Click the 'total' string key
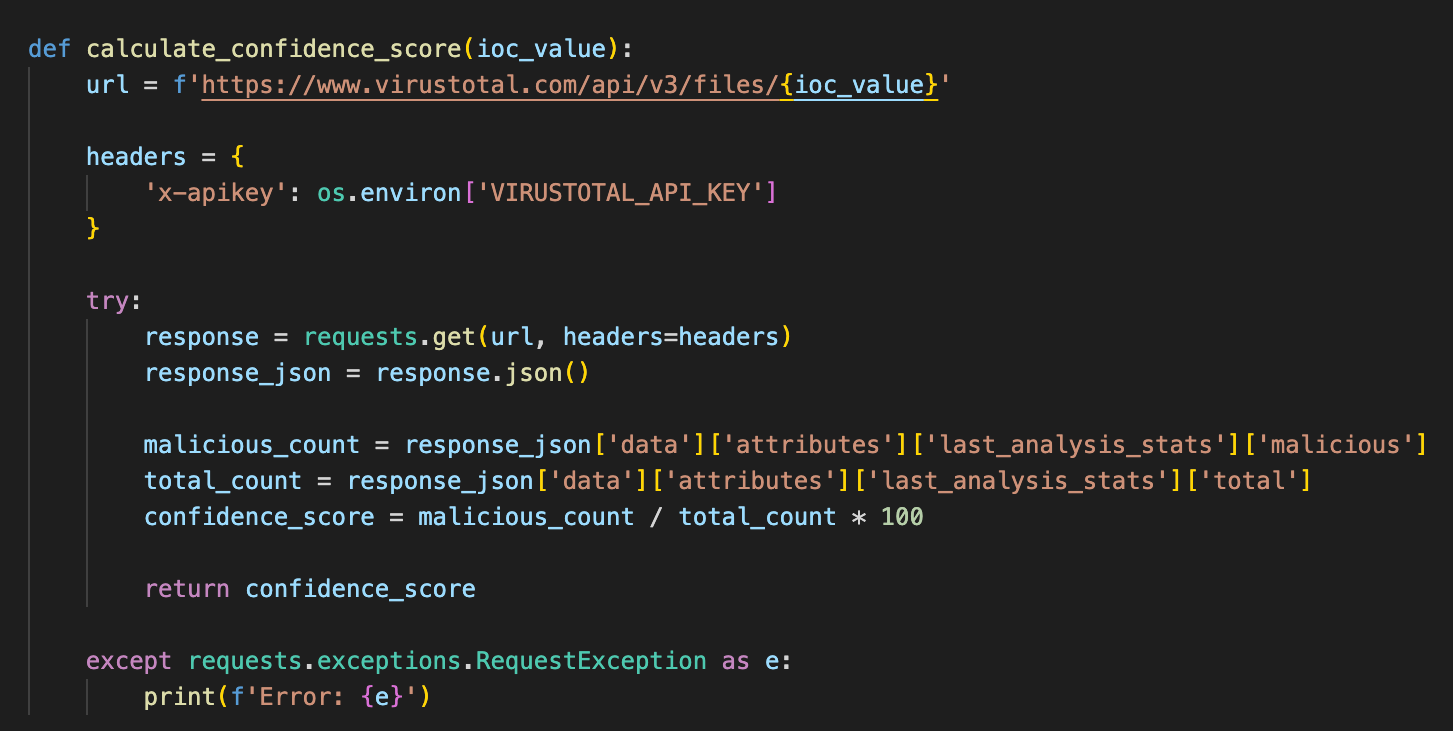Viewport: 1453px width, 731px height. pyautogui.click(x=1249, y=481)
